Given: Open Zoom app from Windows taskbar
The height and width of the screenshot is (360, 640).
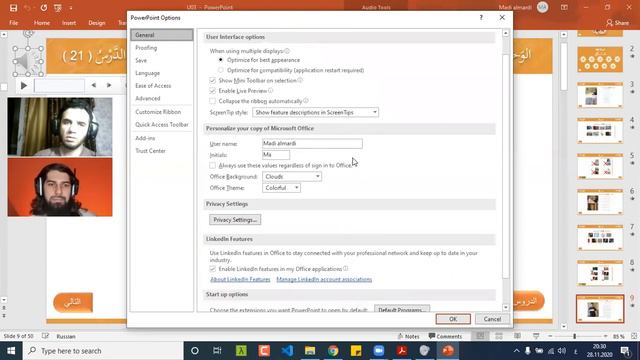Looking at the screenshot, I should 379,351.
